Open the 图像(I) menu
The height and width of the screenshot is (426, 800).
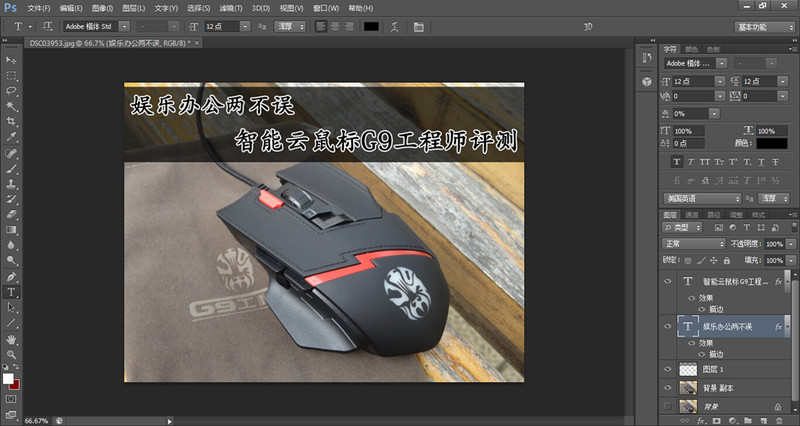[103, 8]
